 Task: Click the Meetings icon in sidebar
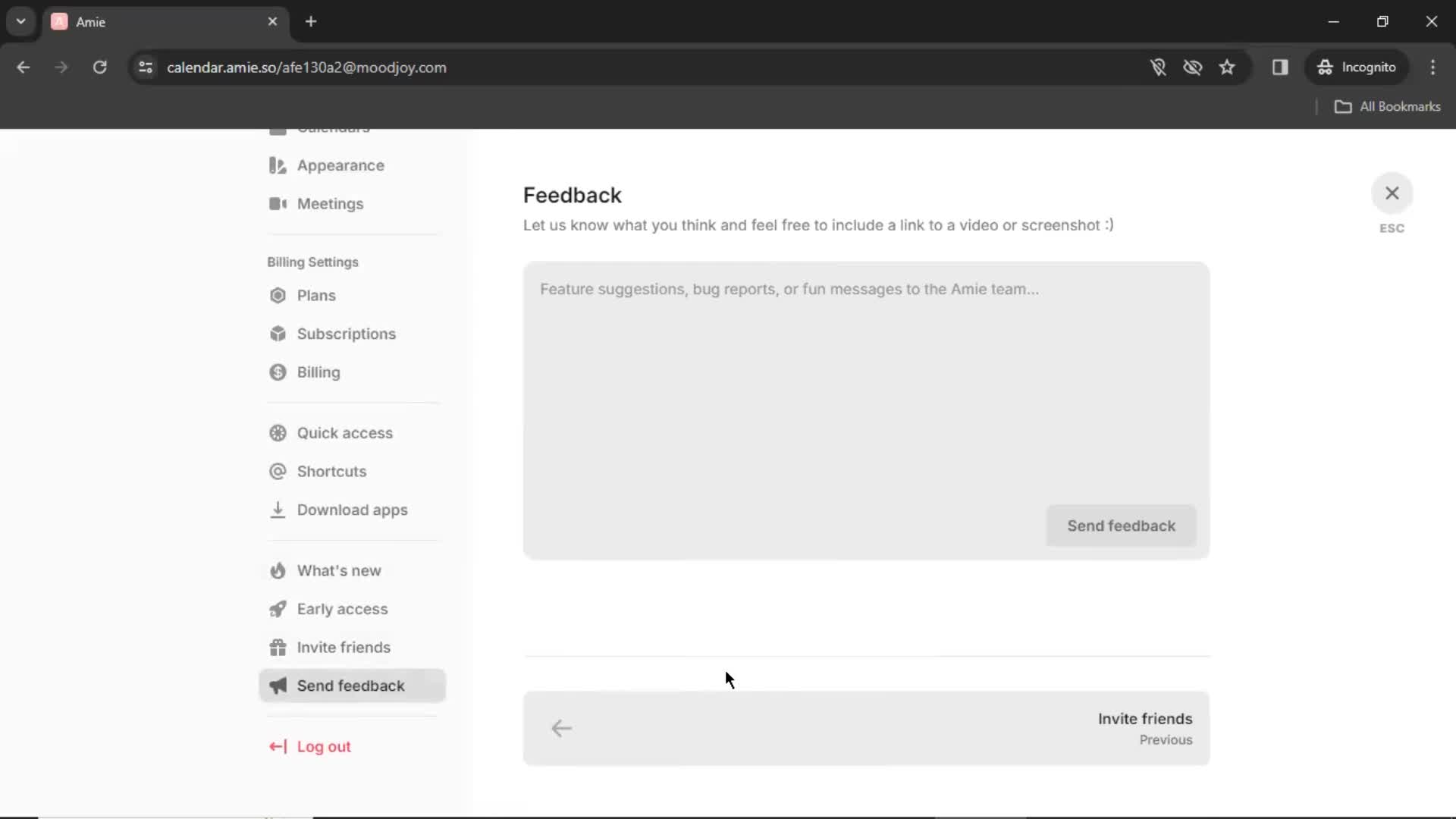click(x=278, y=203)
